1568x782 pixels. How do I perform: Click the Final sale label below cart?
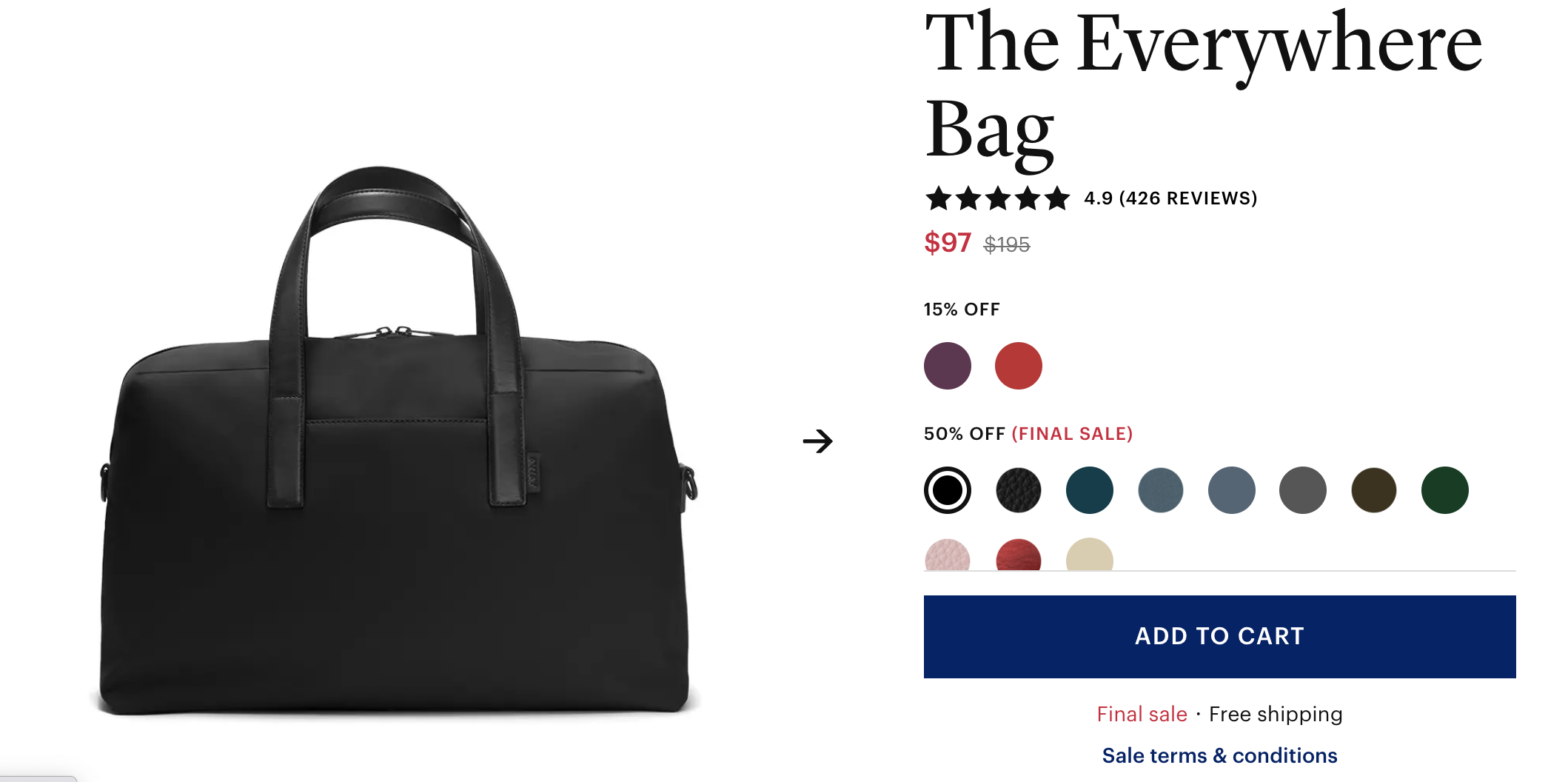click(1142, 714)
